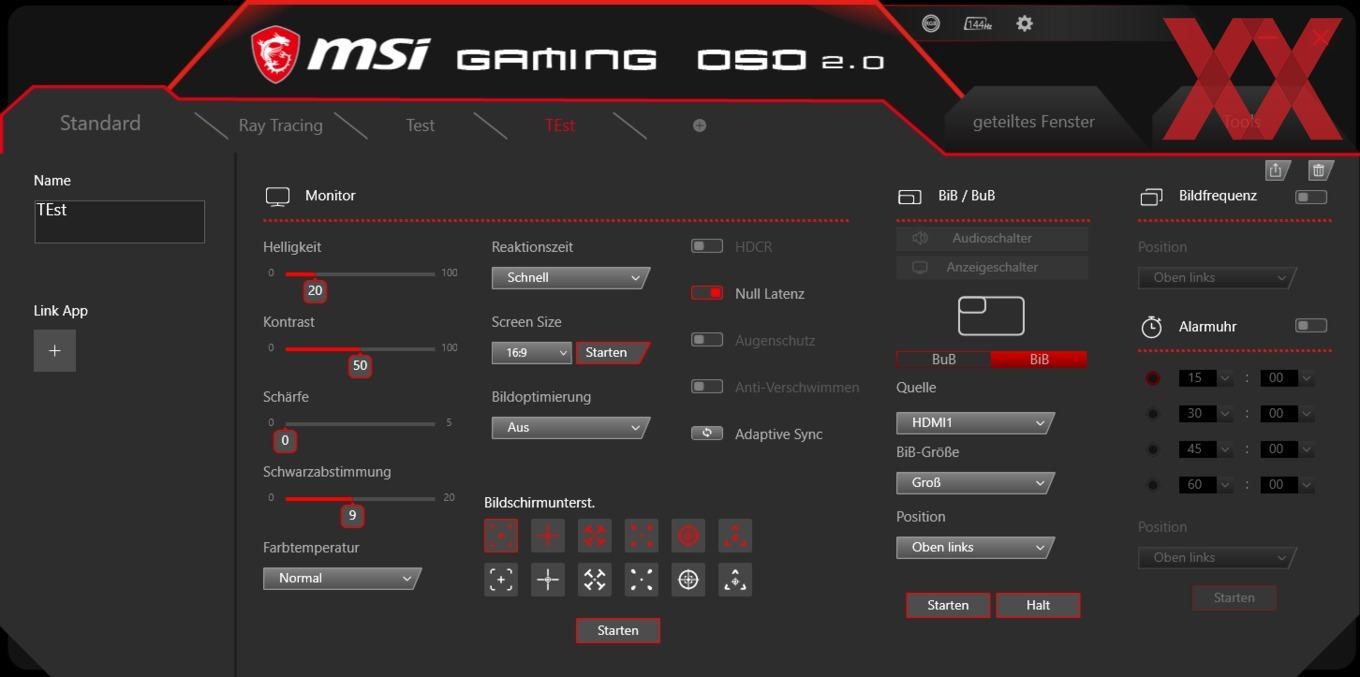1360x677 pixels.
Task: Choose the white plus-shaped crosshair
Action: (548, 579)
